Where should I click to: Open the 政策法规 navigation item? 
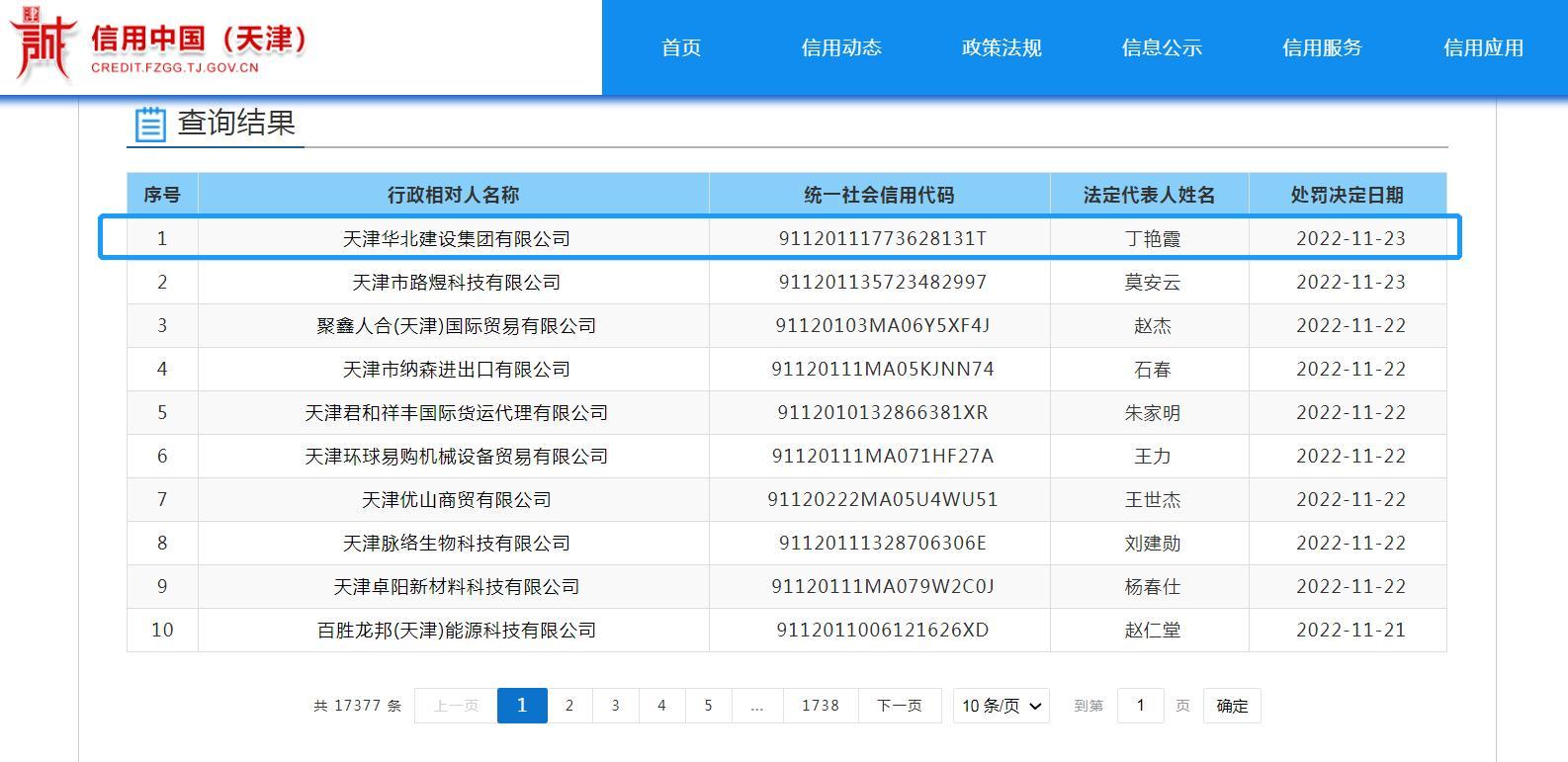[1002, 47]
